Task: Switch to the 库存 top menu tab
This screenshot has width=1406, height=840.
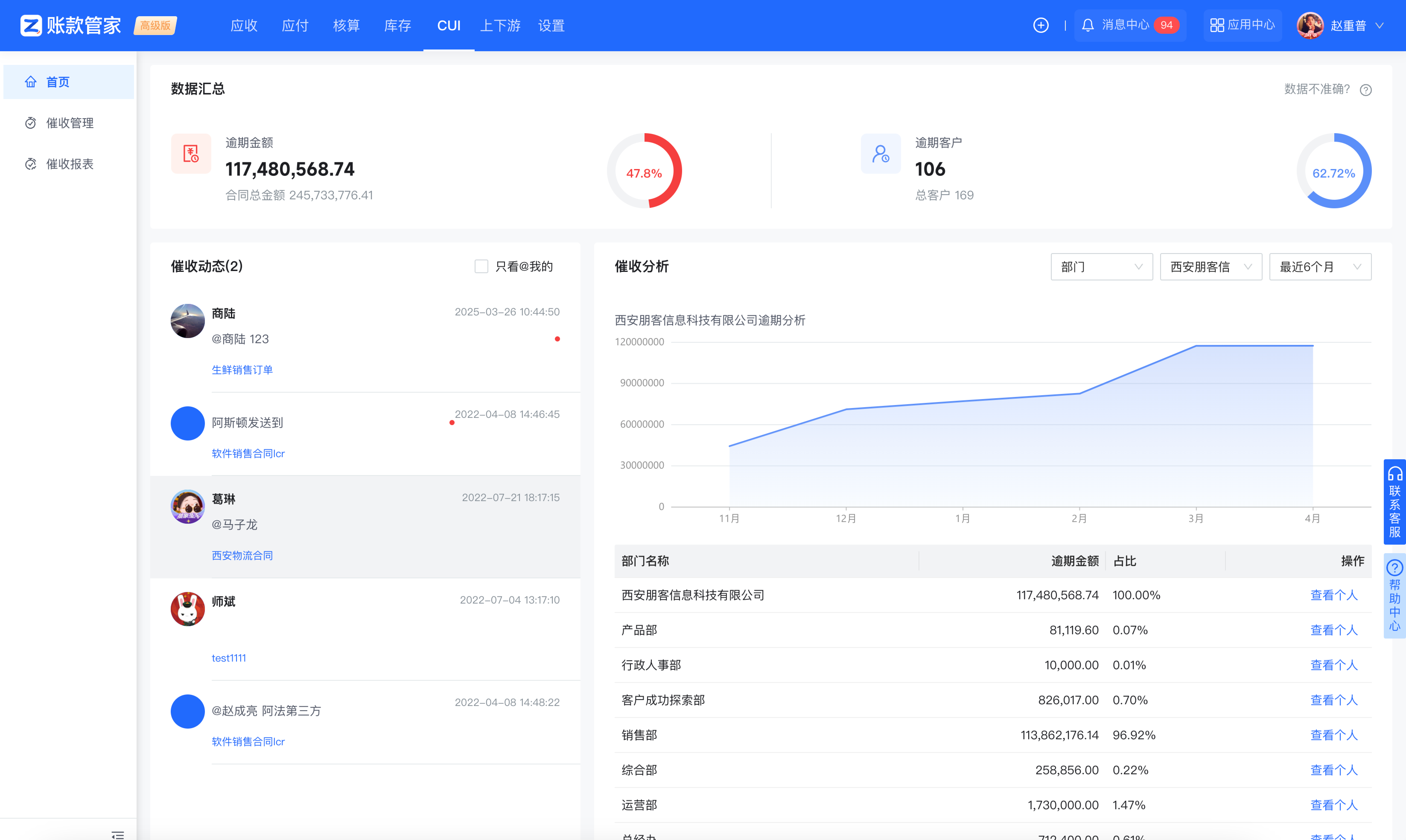Action: click(397, 25)
